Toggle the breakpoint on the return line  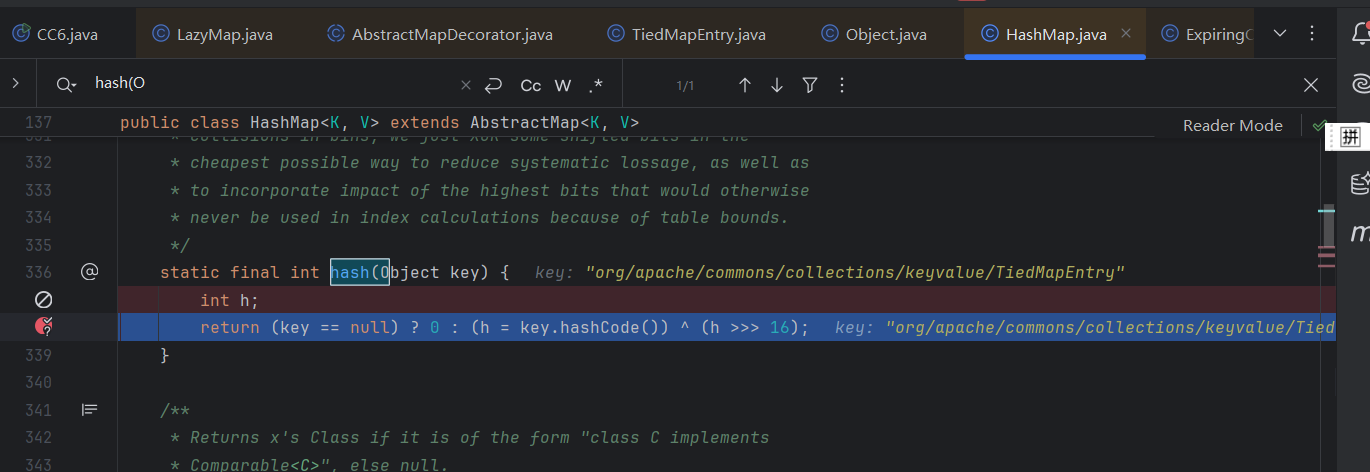(43, 326)
